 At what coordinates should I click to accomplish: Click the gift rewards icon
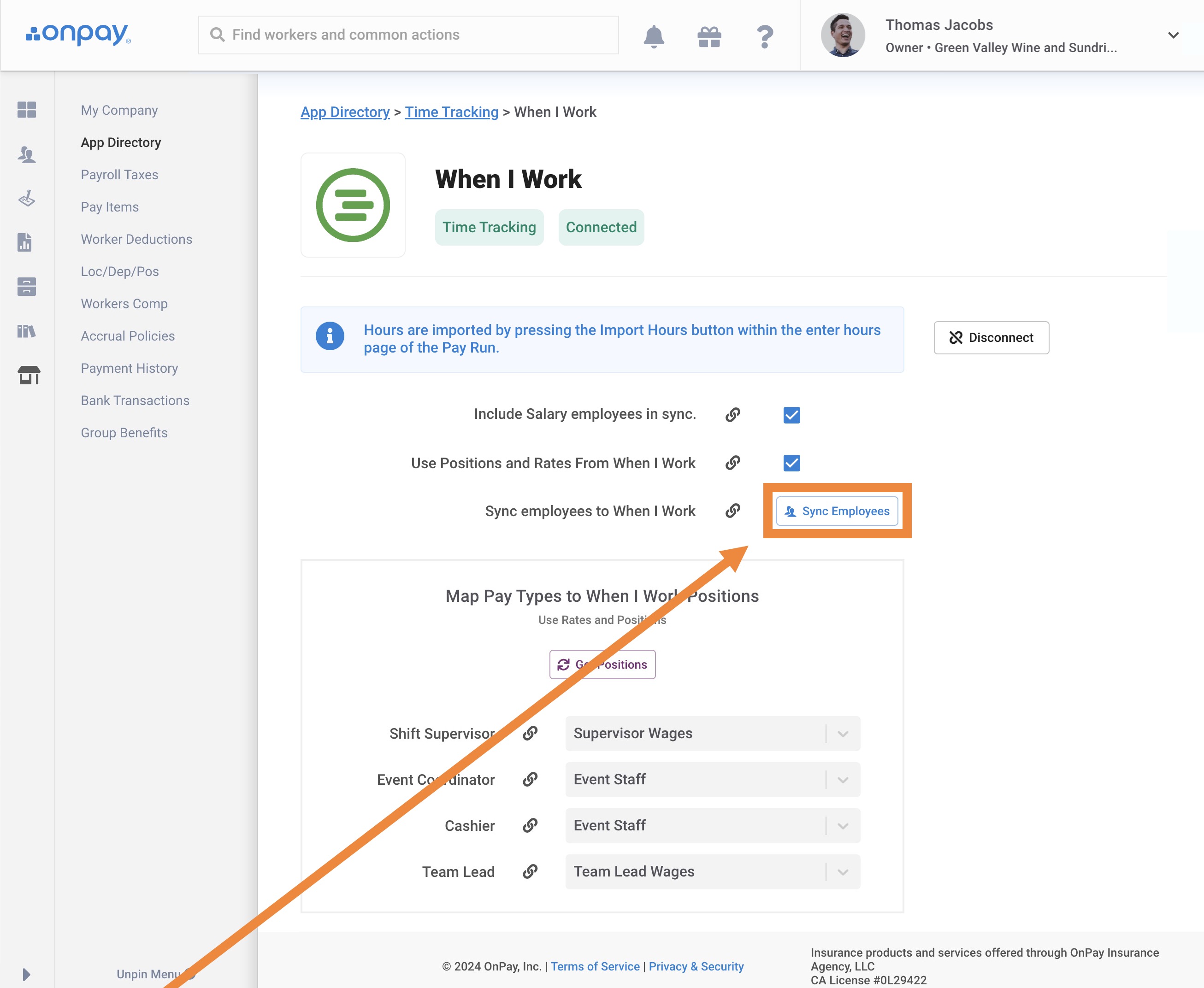709,36
